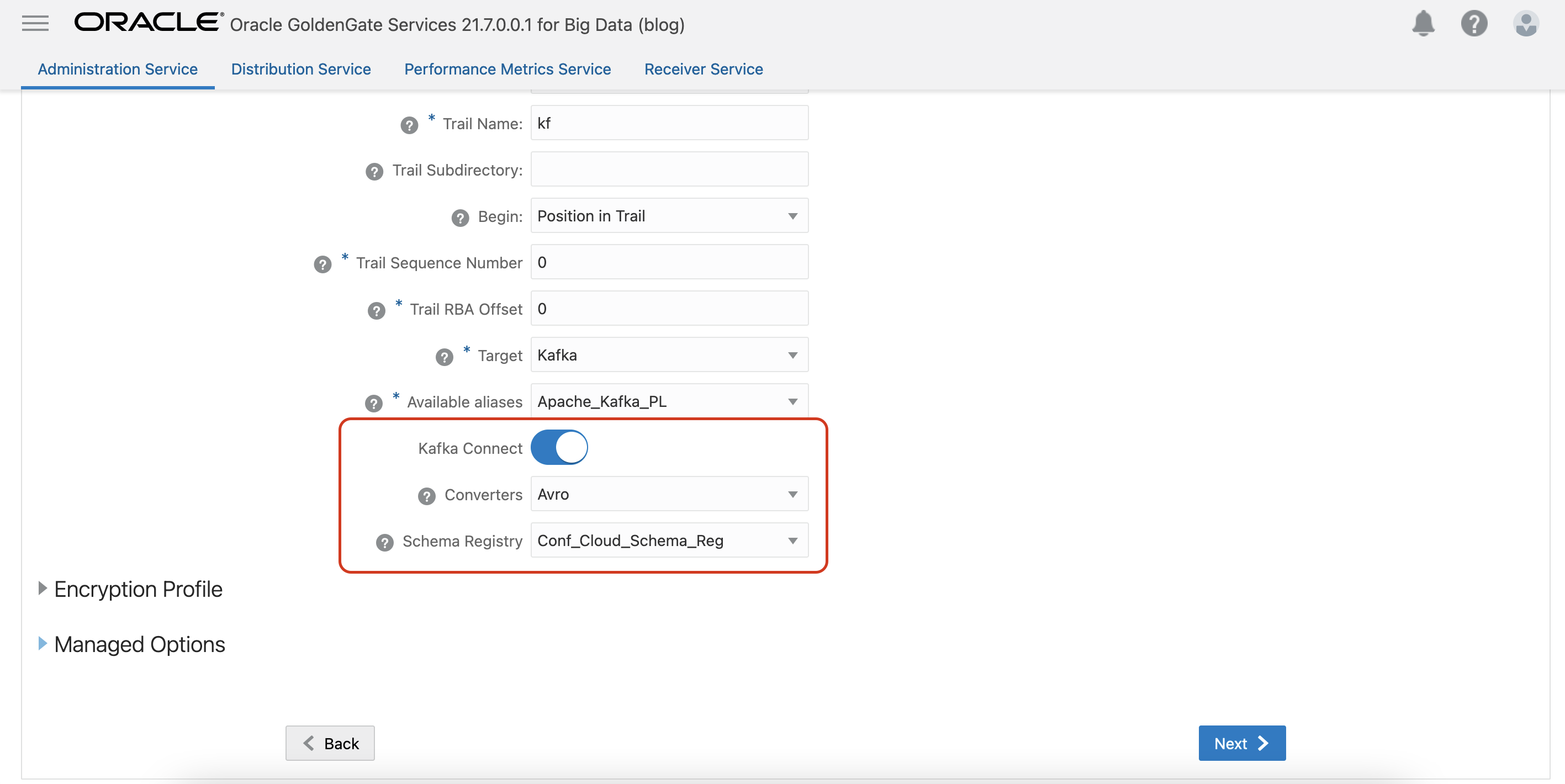This screenshot has width=1565, height=784.
Task: Open the Begin dropdown
Action: (x=669, y=215)
